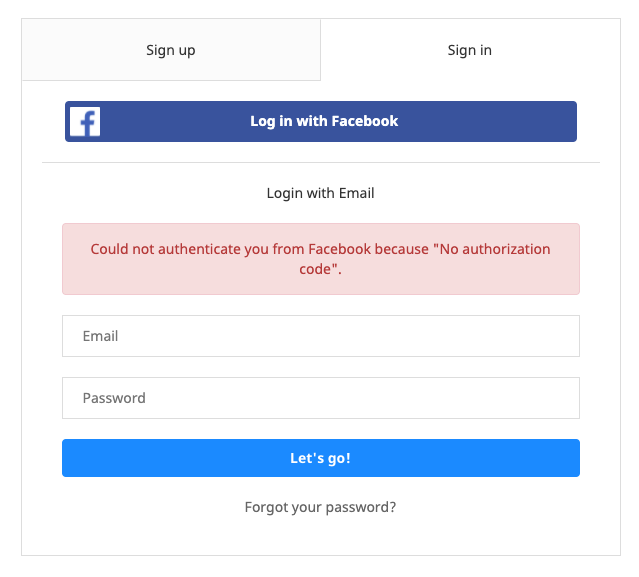Click the "Log in with Facebook" label text
This screenshot has width=639, height=577.
[x=324, y=121]
